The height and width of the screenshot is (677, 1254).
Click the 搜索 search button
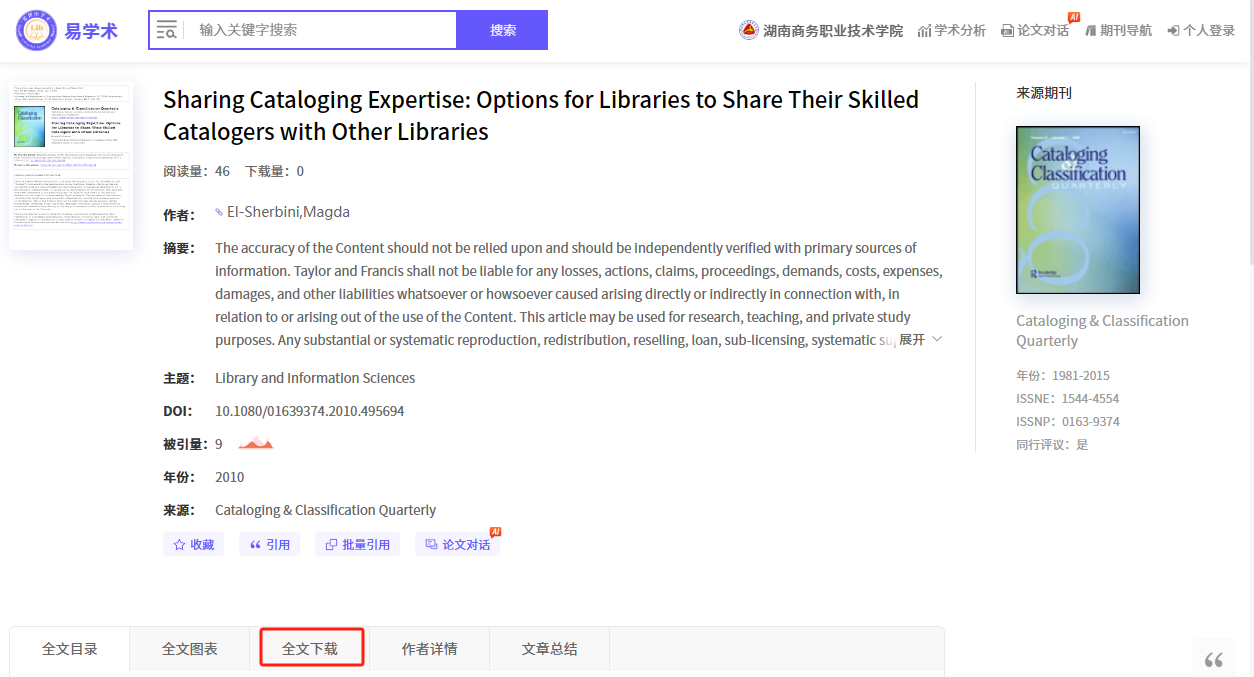click(502, 30)
